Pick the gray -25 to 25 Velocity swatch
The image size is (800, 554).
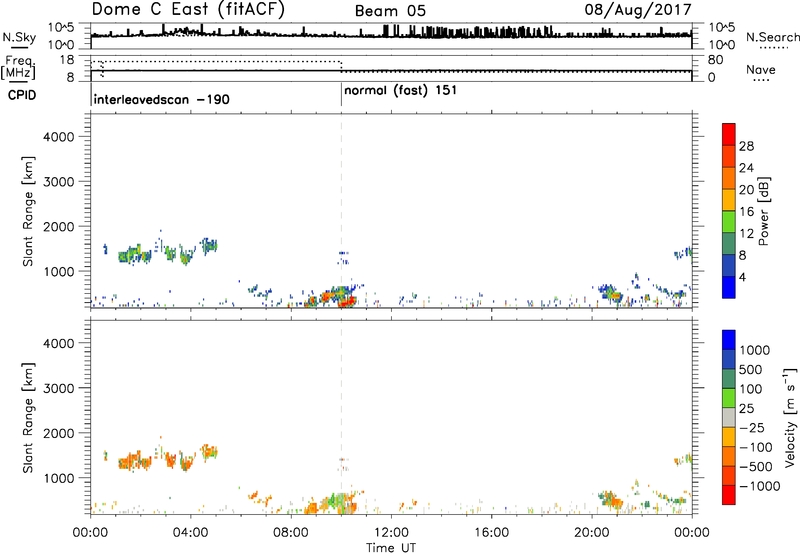click(729, 418)
